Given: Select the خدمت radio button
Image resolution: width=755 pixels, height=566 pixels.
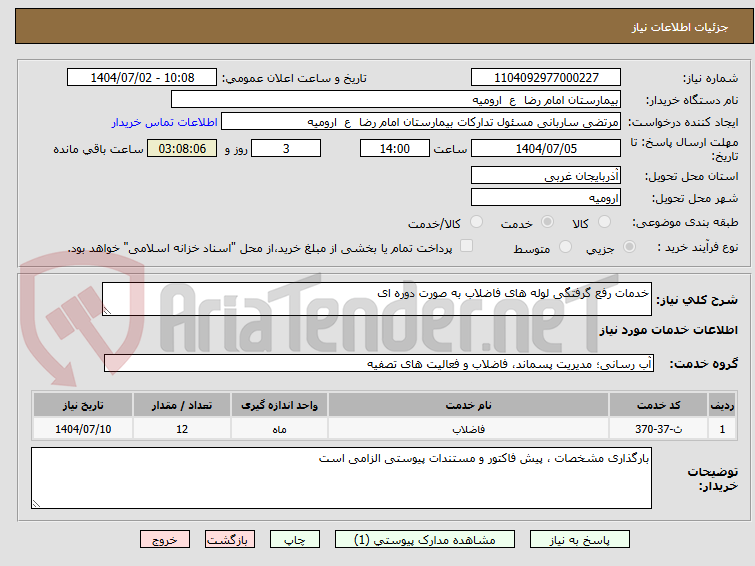Looking at the screenshot, I should coord(547,222).
